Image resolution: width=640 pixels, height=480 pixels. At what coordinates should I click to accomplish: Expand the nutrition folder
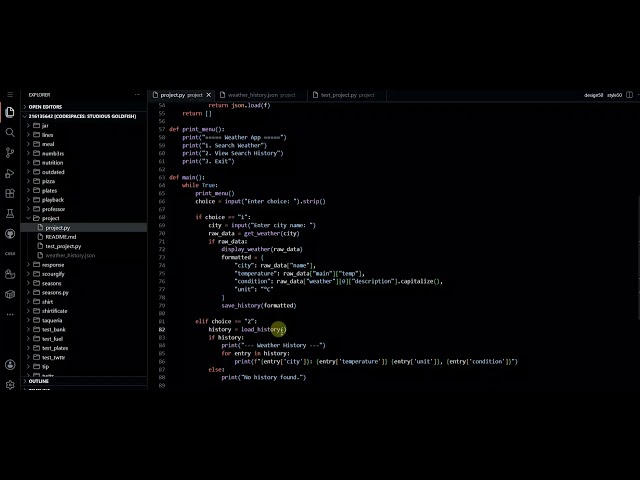pyautogui.click(x=84, y=162)
